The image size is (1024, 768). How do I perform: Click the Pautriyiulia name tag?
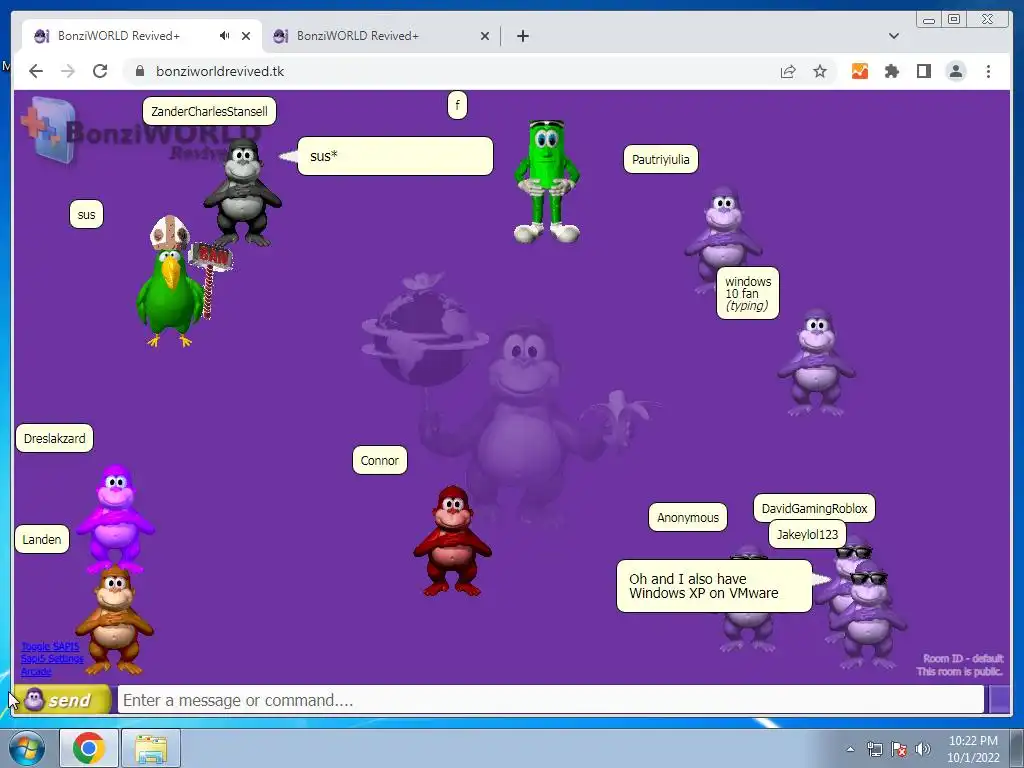tap(660, 159)
